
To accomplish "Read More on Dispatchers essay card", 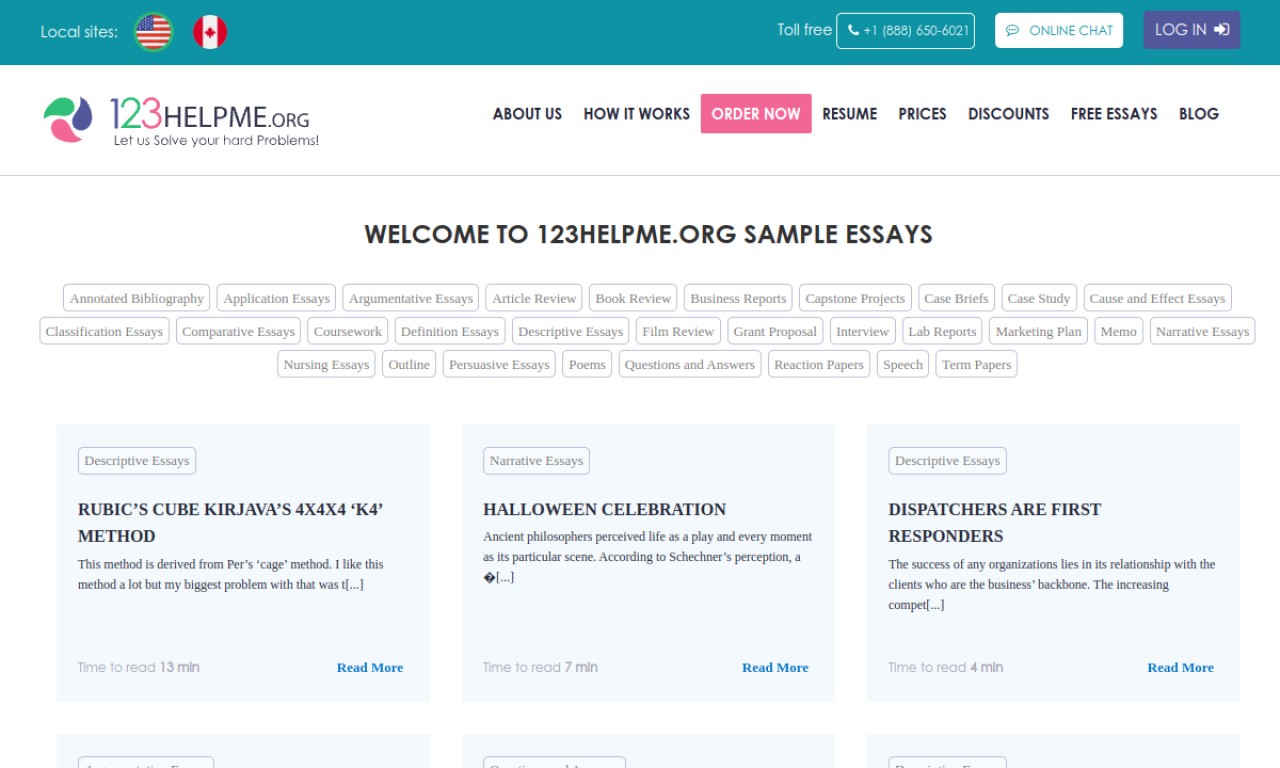I will [x=1180, y=667].
